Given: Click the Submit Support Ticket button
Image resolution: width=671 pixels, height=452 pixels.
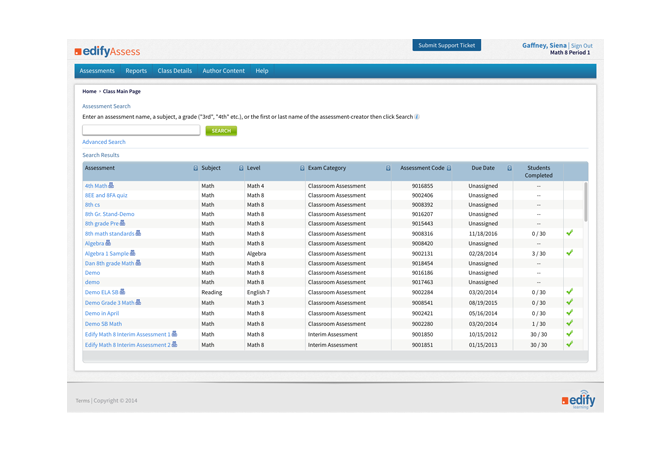Looking at the screenshot, I should tap(448, 45).
